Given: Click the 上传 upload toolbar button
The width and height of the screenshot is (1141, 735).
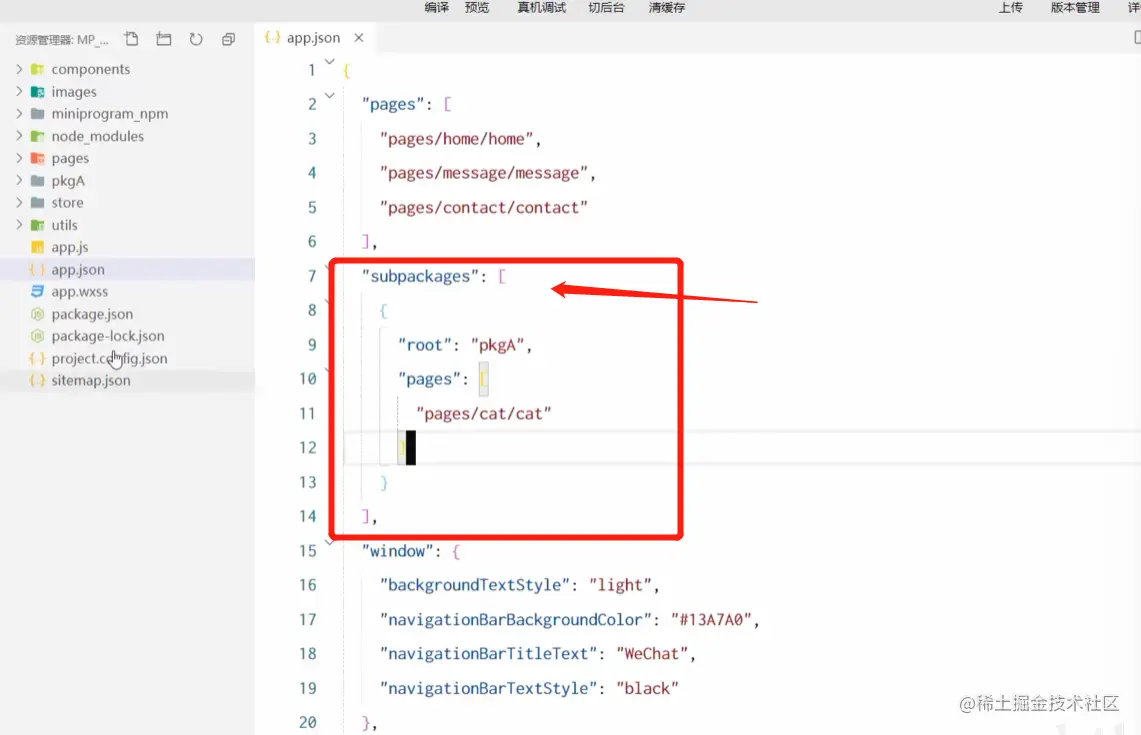Looking at the screenshot, I should tap(1010, 7).
